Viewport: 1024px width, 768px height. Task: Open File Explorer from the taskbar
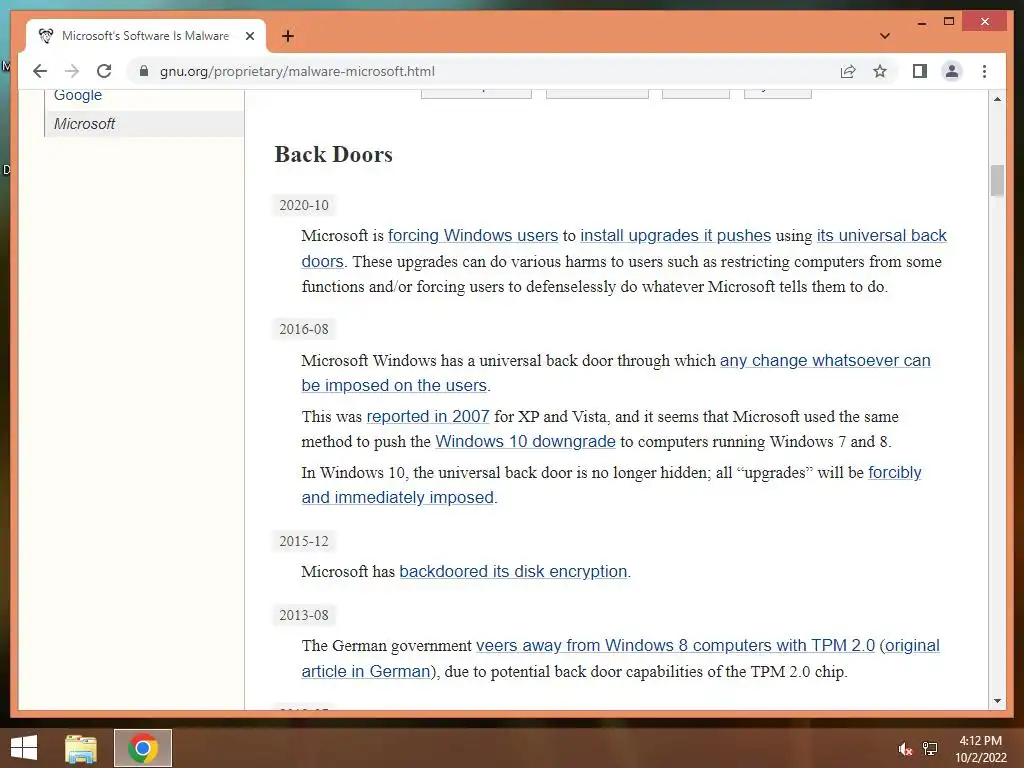click(x=81, y=748)
